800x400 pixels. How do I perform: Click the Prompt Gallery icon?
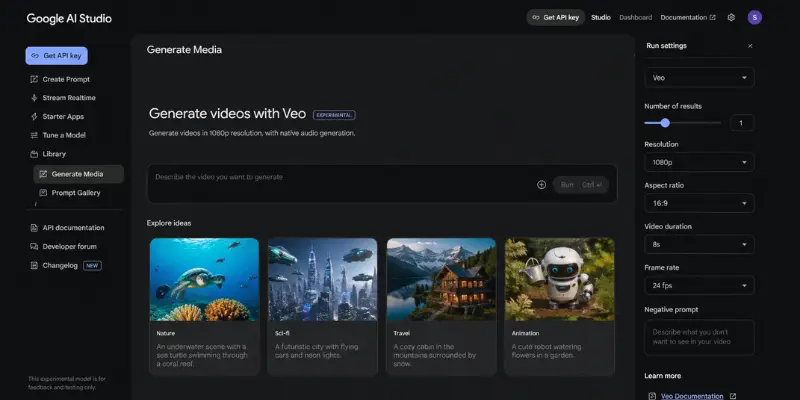point(43,193)
